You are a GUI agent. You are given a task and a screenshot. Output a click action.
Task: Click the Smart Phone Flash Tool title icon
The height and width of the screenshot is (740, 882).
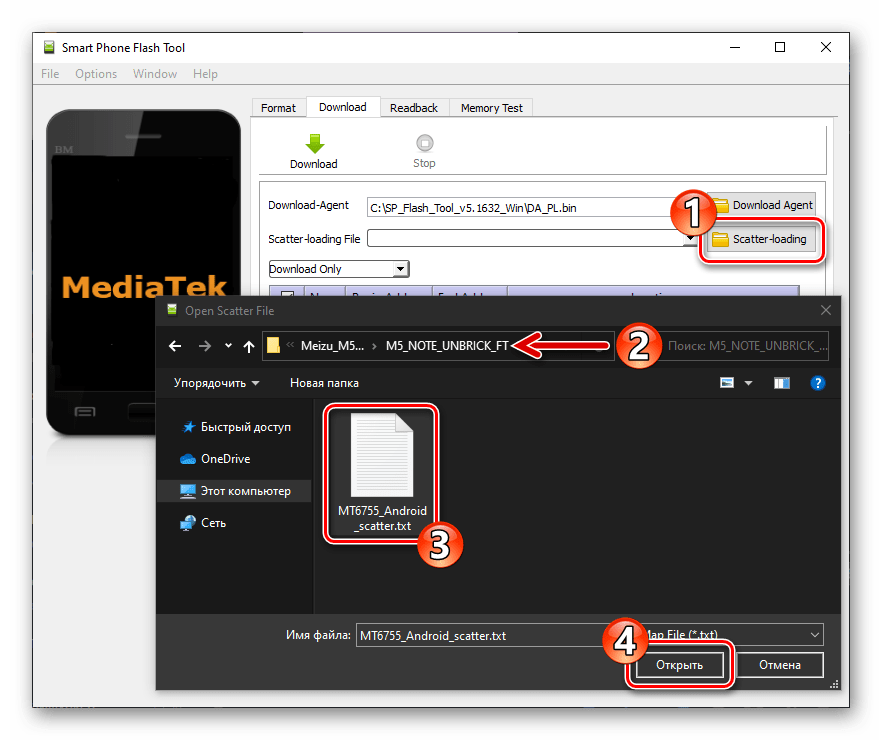click(x=50, y=47)
